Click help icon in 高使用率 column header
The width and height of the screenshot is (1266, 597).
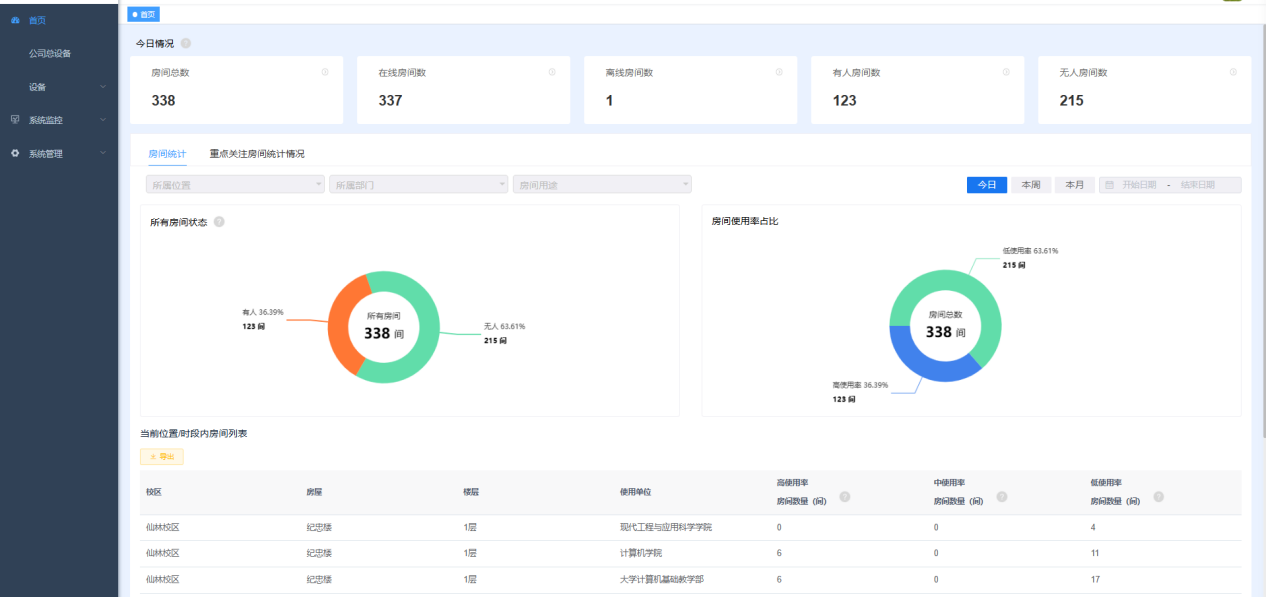pyautogui.click(x=845, y=496)
